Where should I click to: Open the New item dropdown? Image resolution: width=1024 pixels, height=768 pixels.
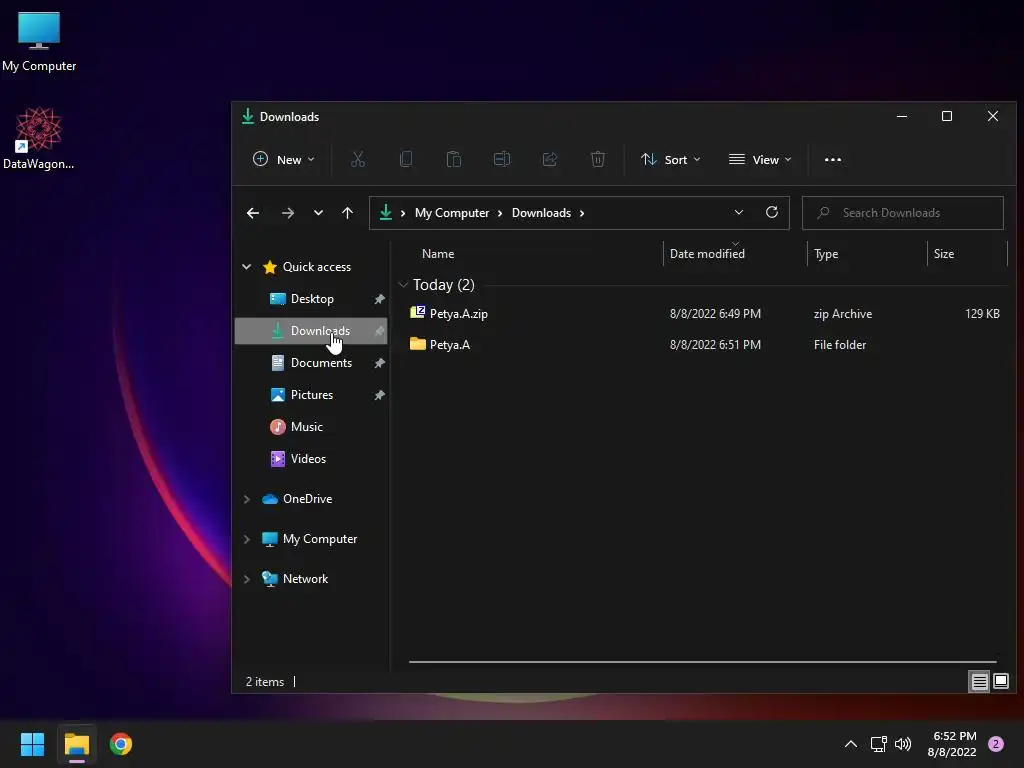pyautogui.click(x=284, y=159)
